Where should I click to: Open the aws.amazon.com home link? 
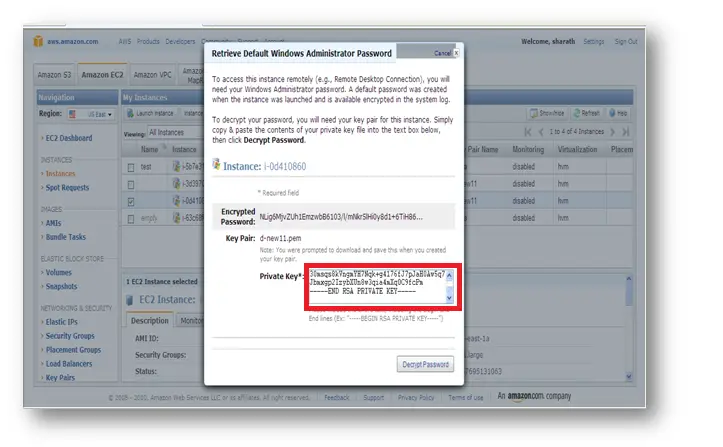click(72, 42)
